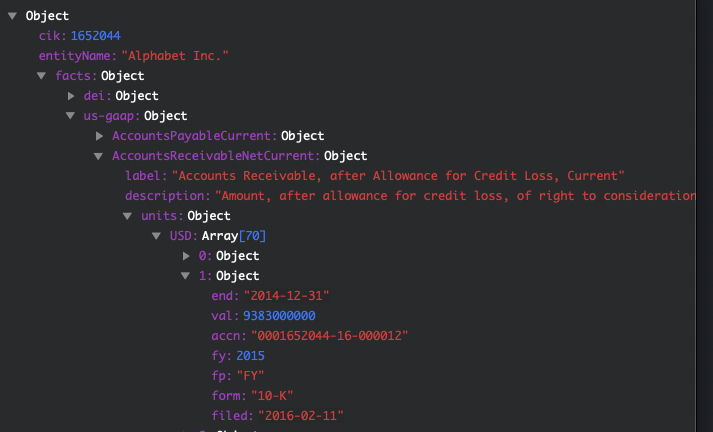Expand the dei object triangle

point(71,96)
